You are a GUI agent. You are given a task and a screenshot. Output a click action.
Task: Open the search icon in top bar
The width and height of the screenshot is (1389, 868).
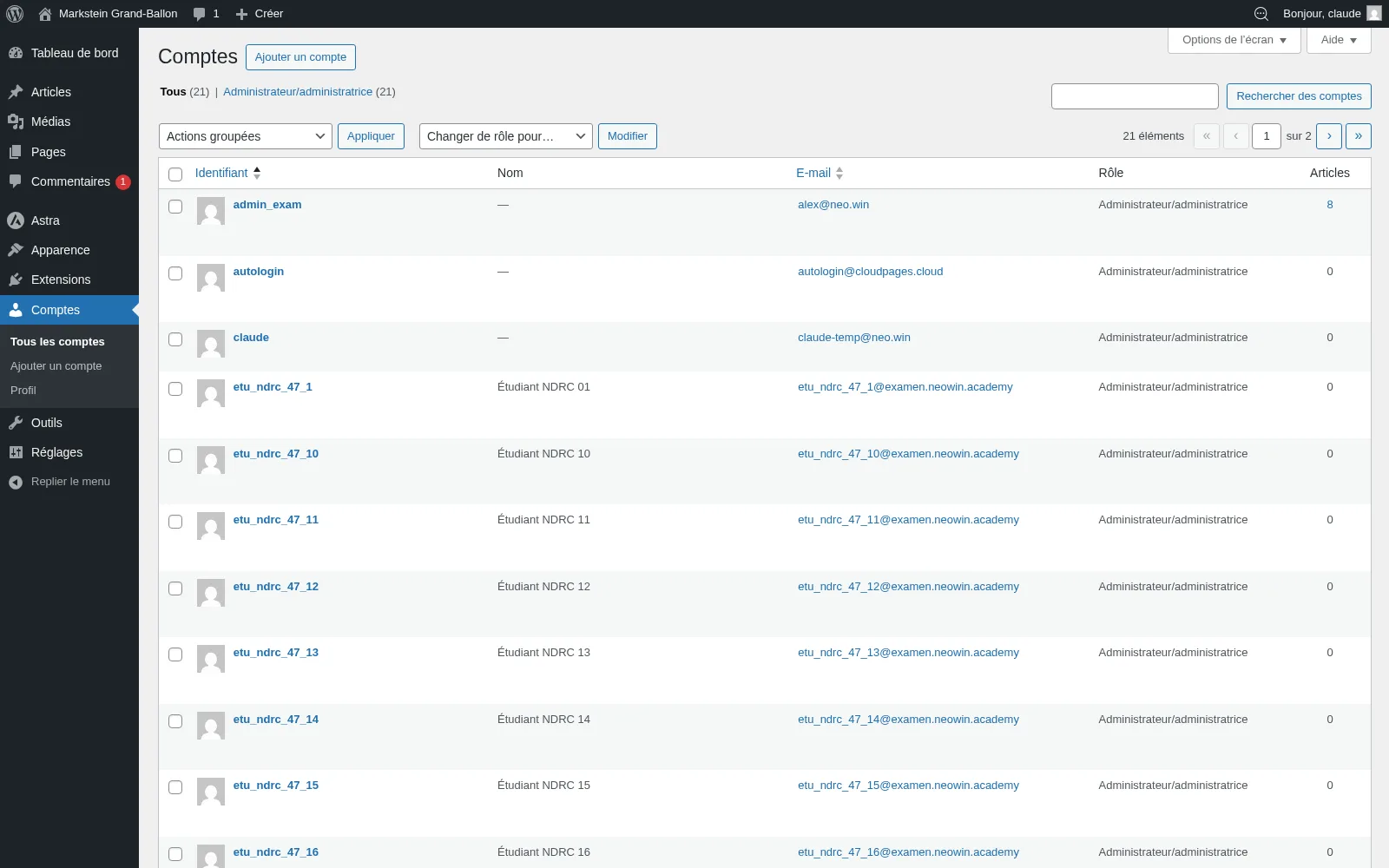point(1261,14)
